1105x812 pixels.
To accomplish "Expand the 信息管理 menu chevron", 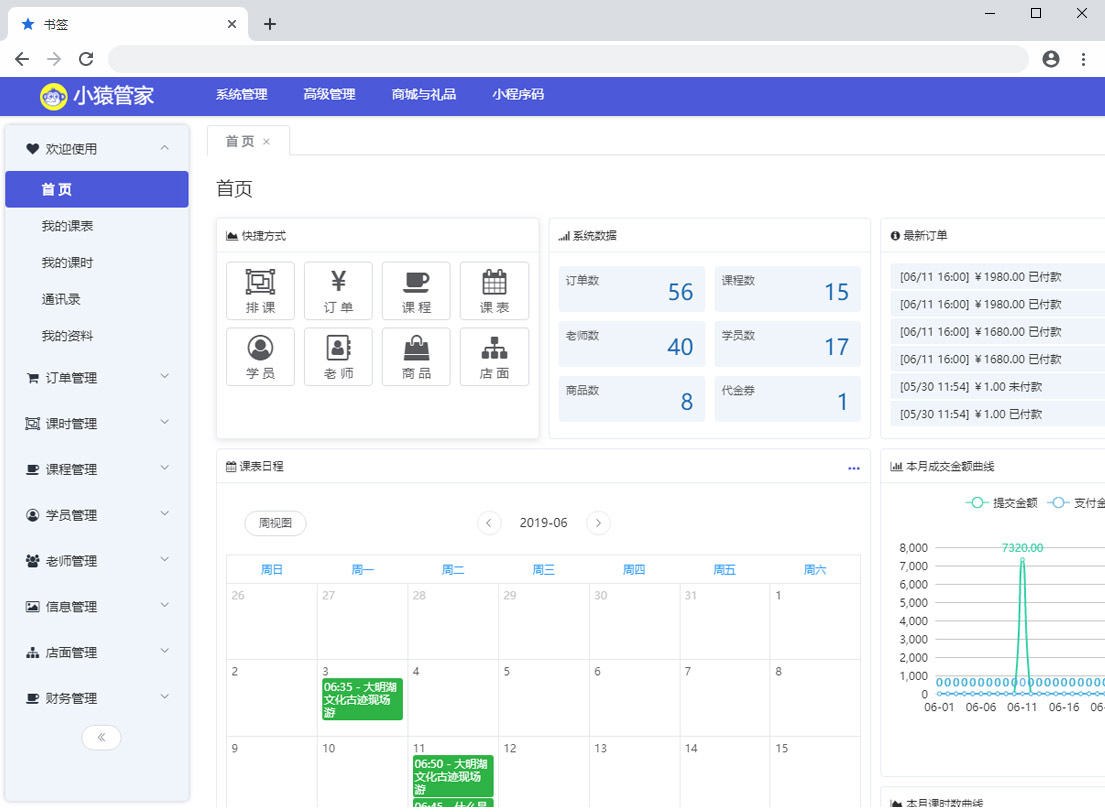I will (164, 605).
